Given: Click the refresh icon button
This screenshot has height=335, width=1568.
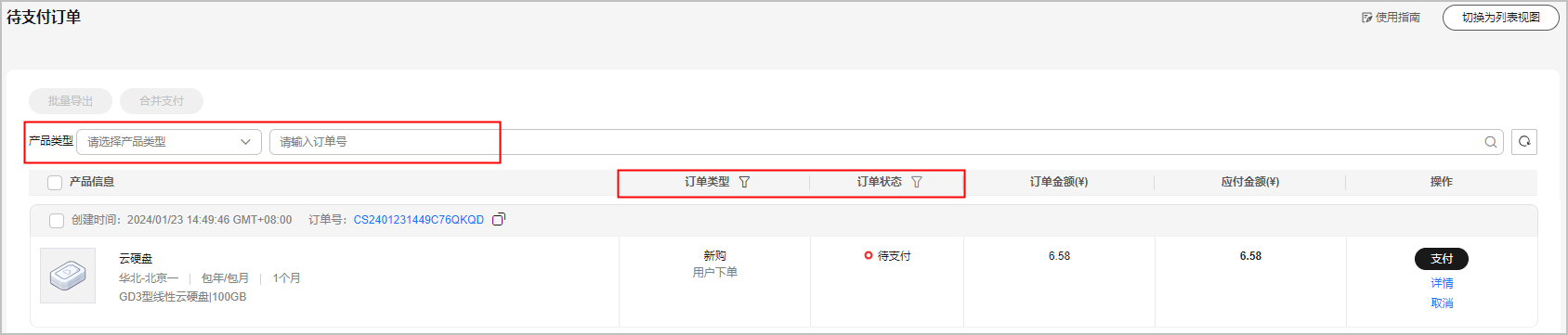Looking at the screenshot, I should pos(1524,142).
